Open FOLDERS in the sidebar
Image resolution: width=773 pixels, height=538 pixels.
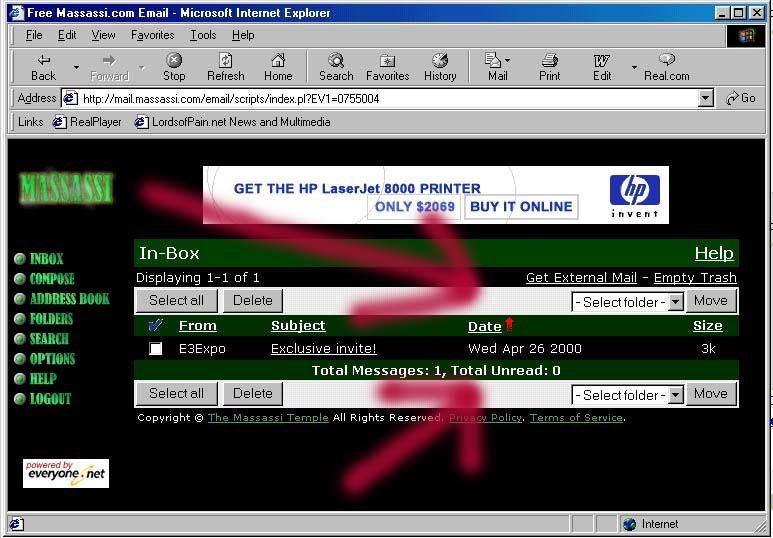pos(51,319)
